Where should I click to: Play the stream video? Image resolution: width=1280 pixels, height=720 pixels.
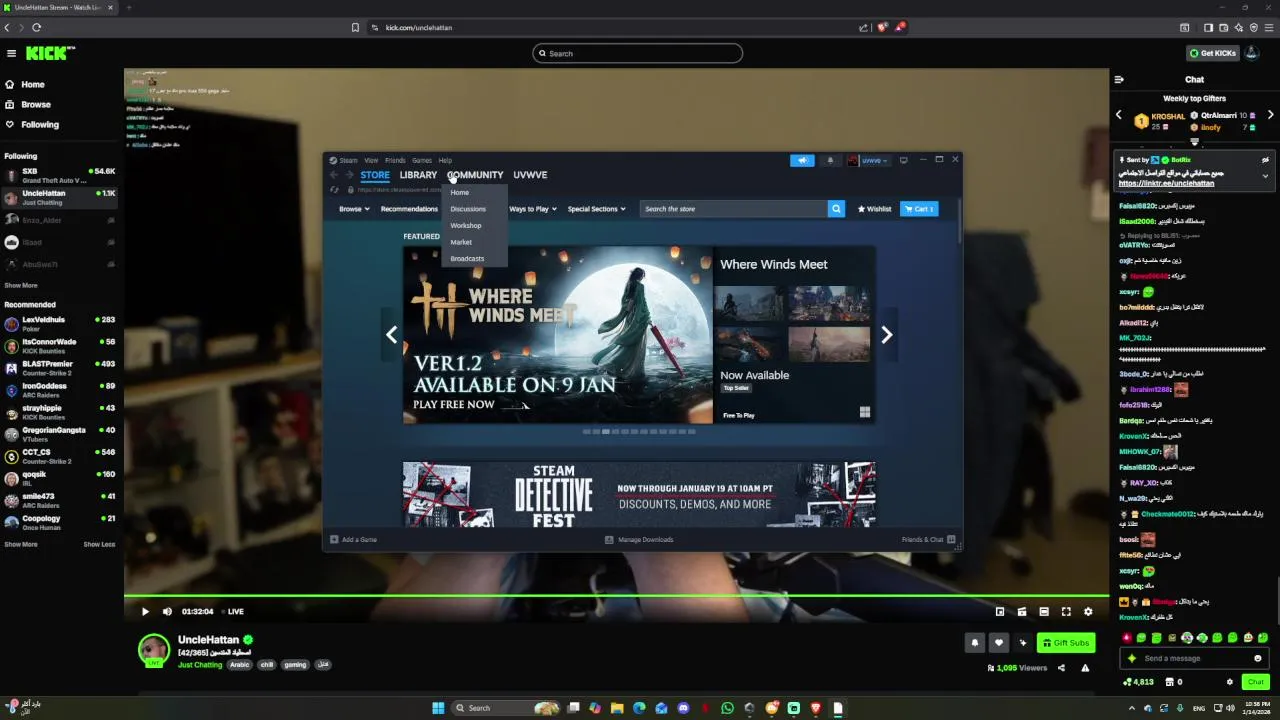click(x=145, y=611)
